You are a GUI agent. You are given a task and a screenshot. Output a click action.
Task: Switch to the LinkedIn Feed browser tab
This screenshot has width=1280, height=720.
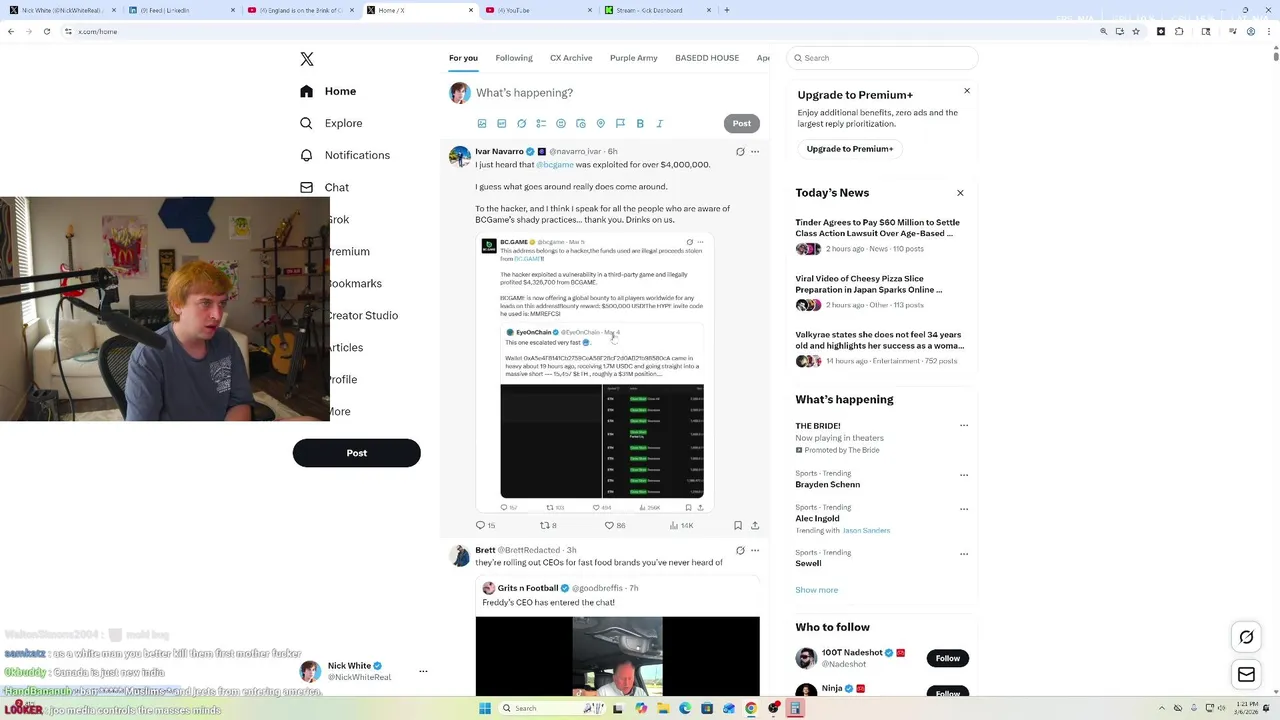coord(179,10)
